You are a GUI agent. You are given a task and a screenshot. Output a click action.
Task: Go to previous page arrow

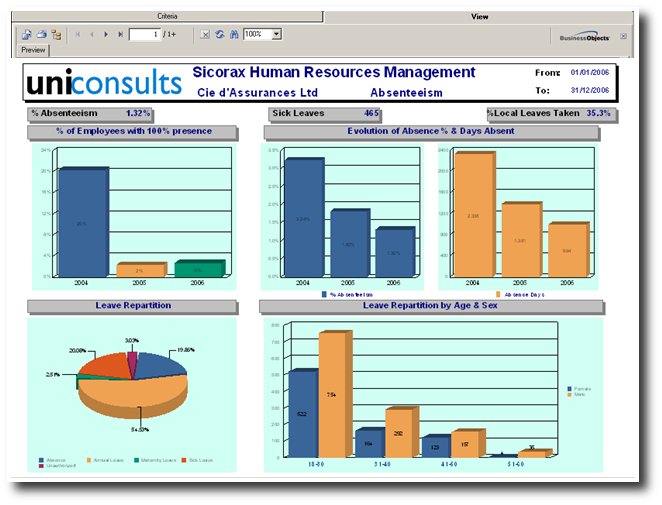92,34
